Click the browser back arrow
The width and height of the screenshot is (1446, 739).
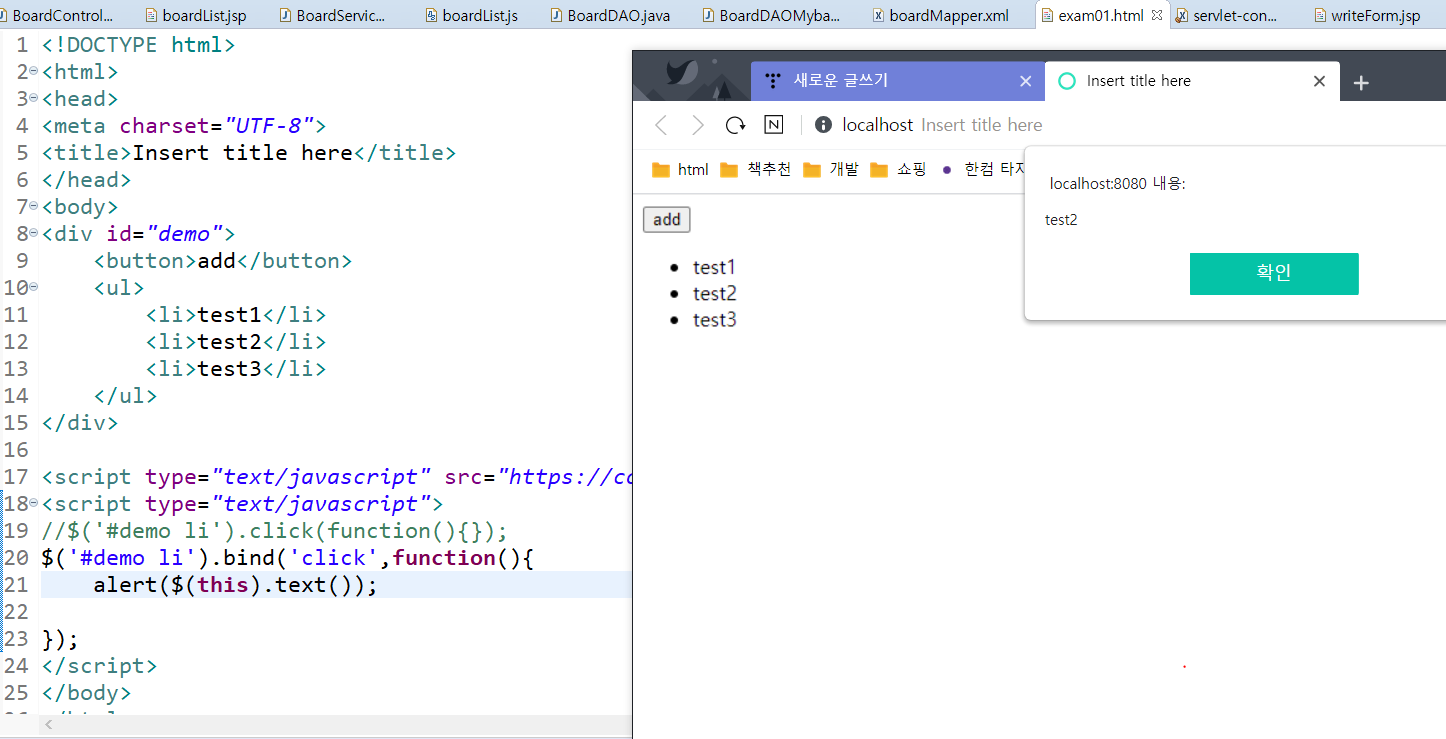[x=660, y=125]
